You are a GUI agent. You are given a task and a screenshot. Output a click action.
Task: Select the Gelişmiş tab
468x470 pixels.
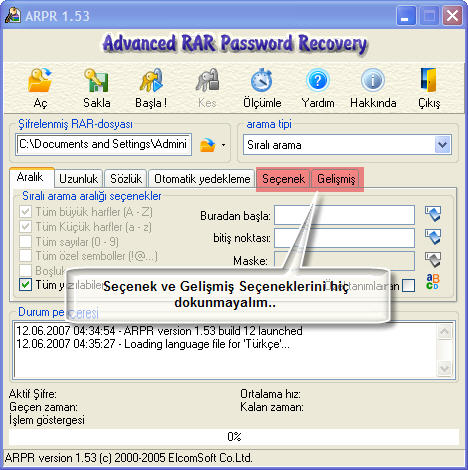[336, 179]
